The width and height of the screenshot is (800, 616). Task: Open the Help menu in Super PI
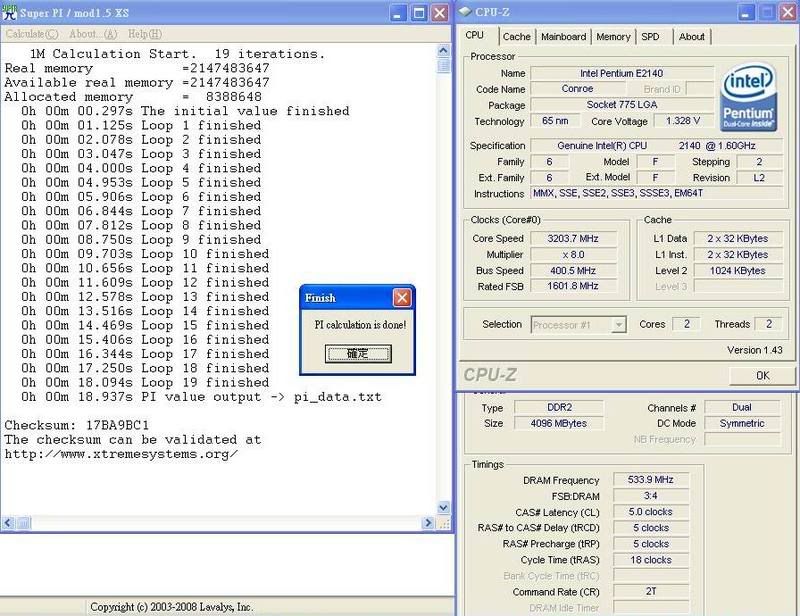pos(145,34)
